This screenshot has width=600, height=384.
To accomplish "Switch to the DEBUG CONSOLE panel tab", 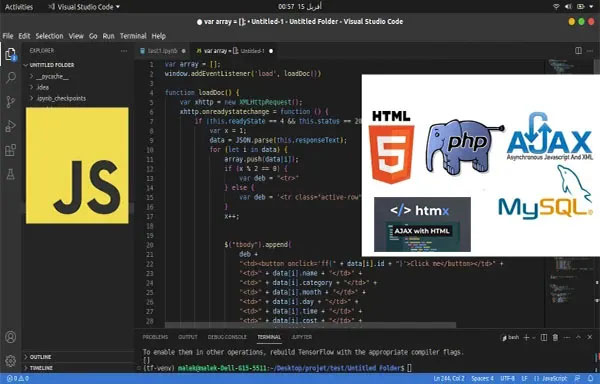I will (227, 337).
